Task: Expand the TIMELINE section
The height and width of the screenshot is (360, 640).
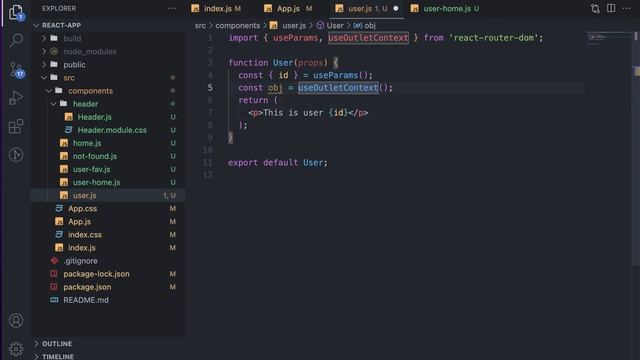Action: (58, 356)
